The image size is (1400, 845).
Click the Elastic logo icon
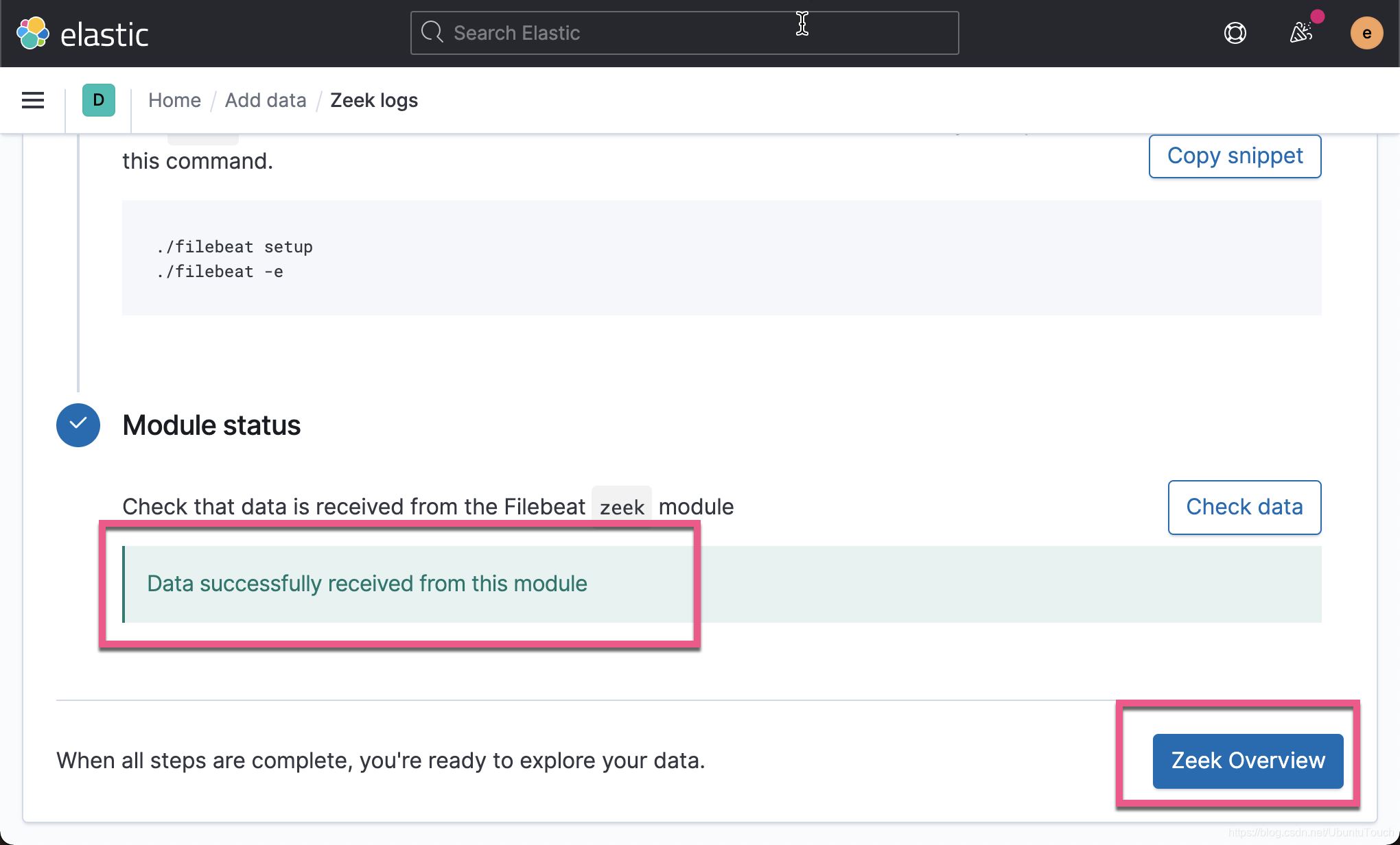click(32, 32)
